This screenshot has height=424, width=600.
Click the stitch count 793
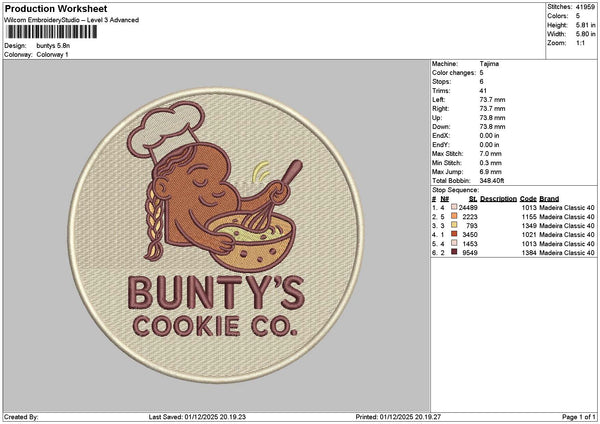point(472,225)
